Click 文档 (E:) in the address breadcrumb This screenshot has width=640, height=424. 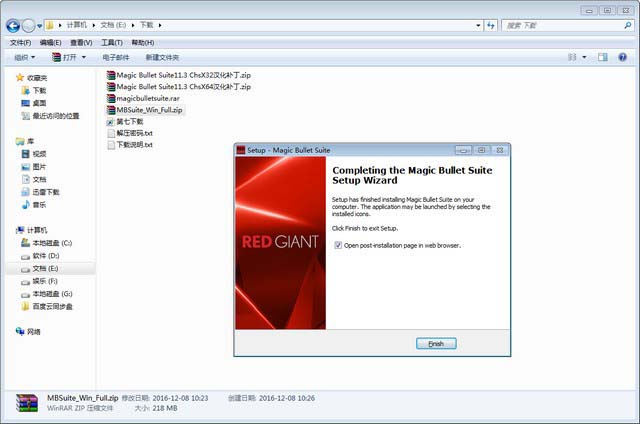point(113,25)
